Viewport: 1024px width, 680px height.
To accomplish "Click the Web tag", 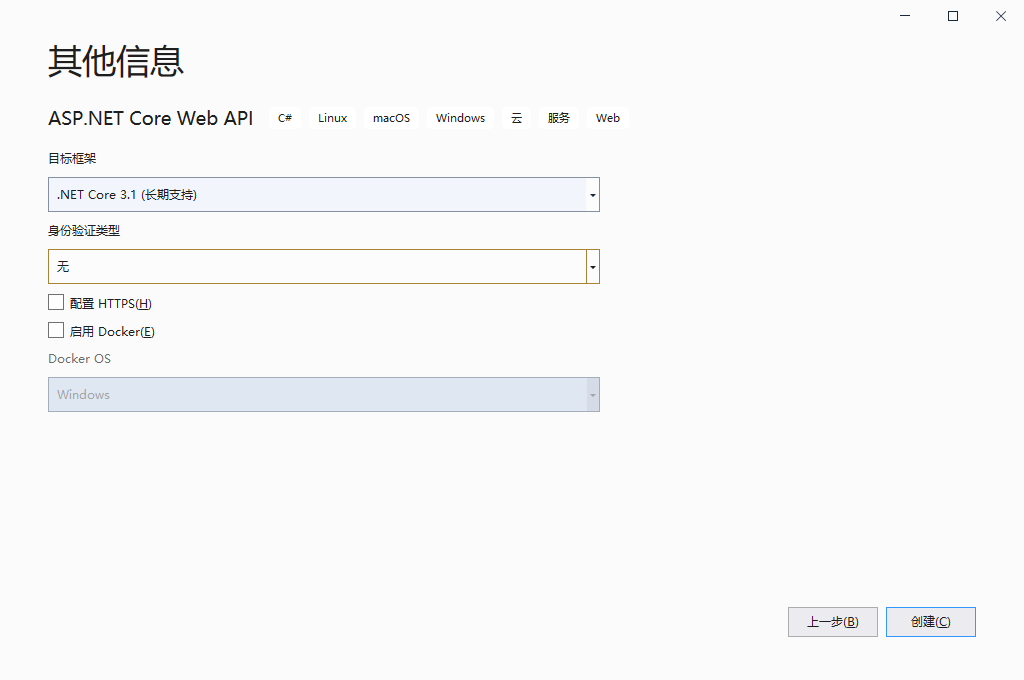I will tap(607, 118).
